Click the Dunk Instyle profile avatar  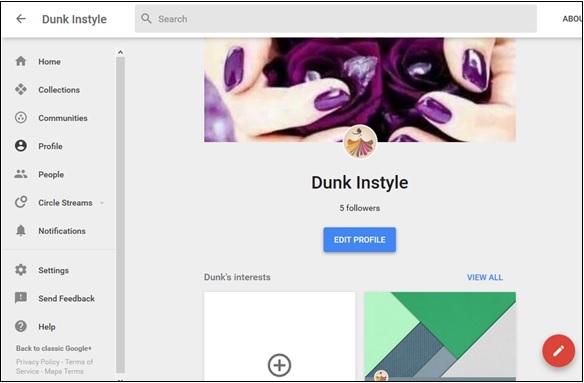(360, 142)
